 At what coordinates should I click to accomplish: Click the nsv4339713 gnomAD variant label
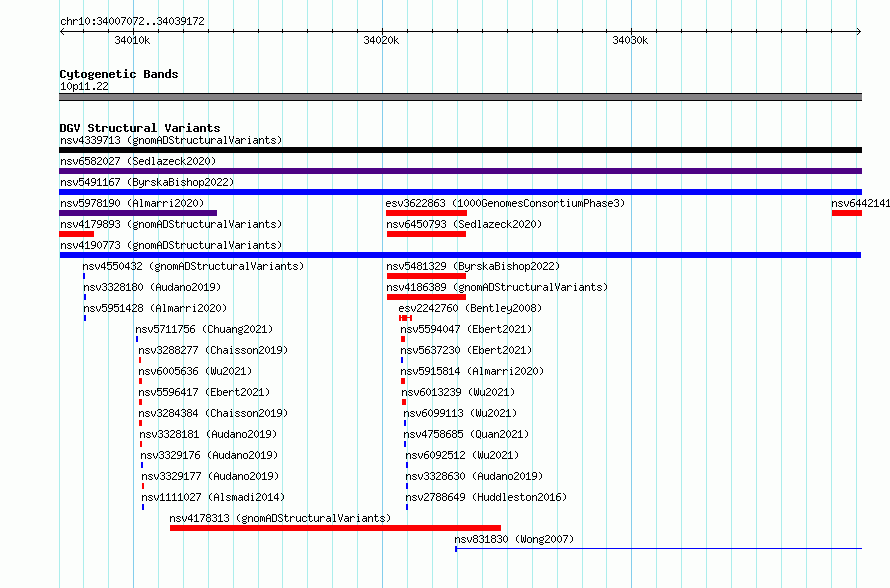171,140
